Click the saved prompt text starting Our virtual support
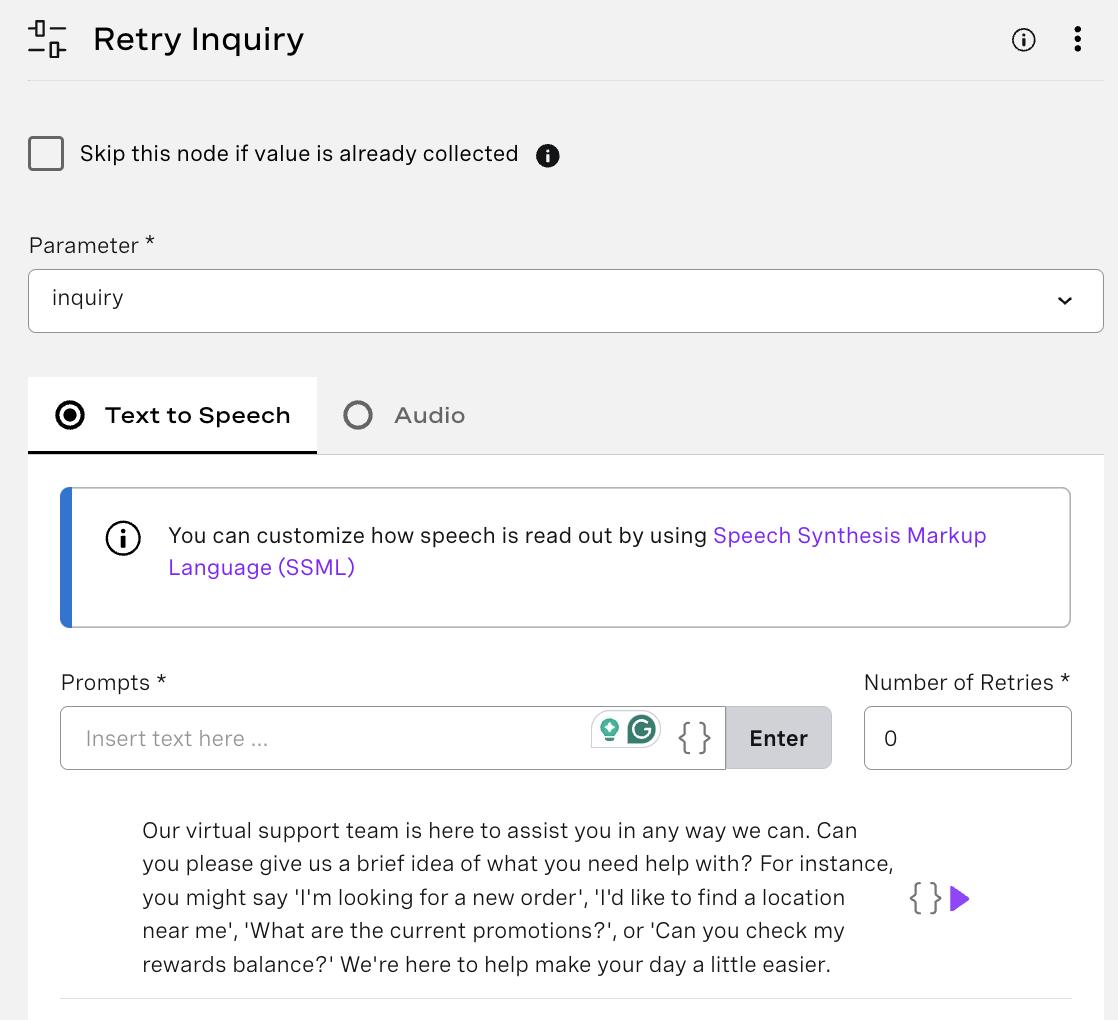The height and width of the screenshot is (1020, 1118). pyautogui.click(x=518, y=897)
